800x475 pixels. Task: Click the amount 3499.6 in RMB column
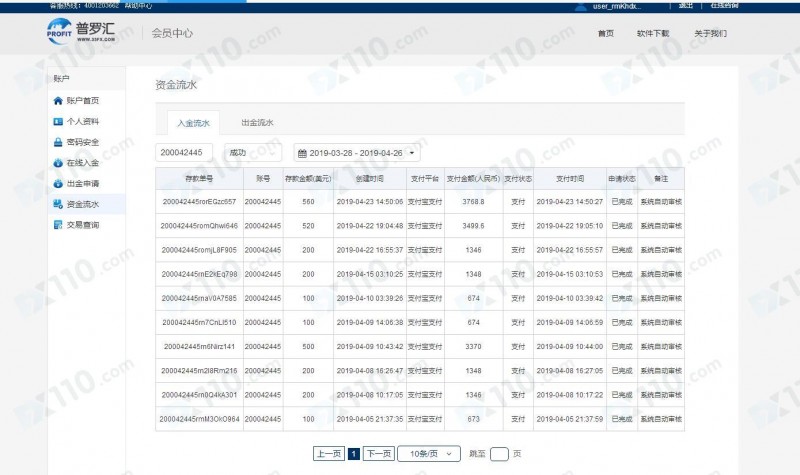(x=473, y=226)
